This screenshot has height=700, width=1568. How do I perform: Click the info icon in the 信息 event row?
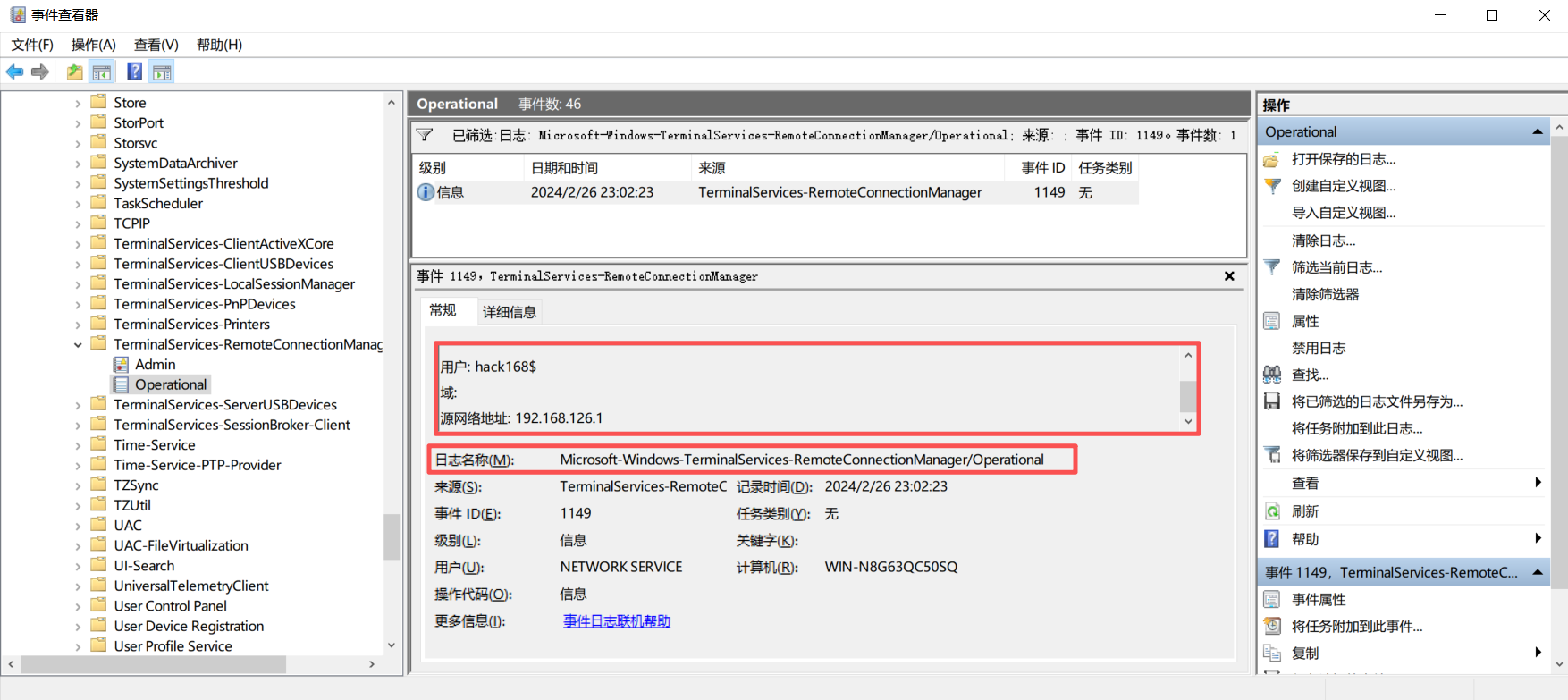coord(426,192)
